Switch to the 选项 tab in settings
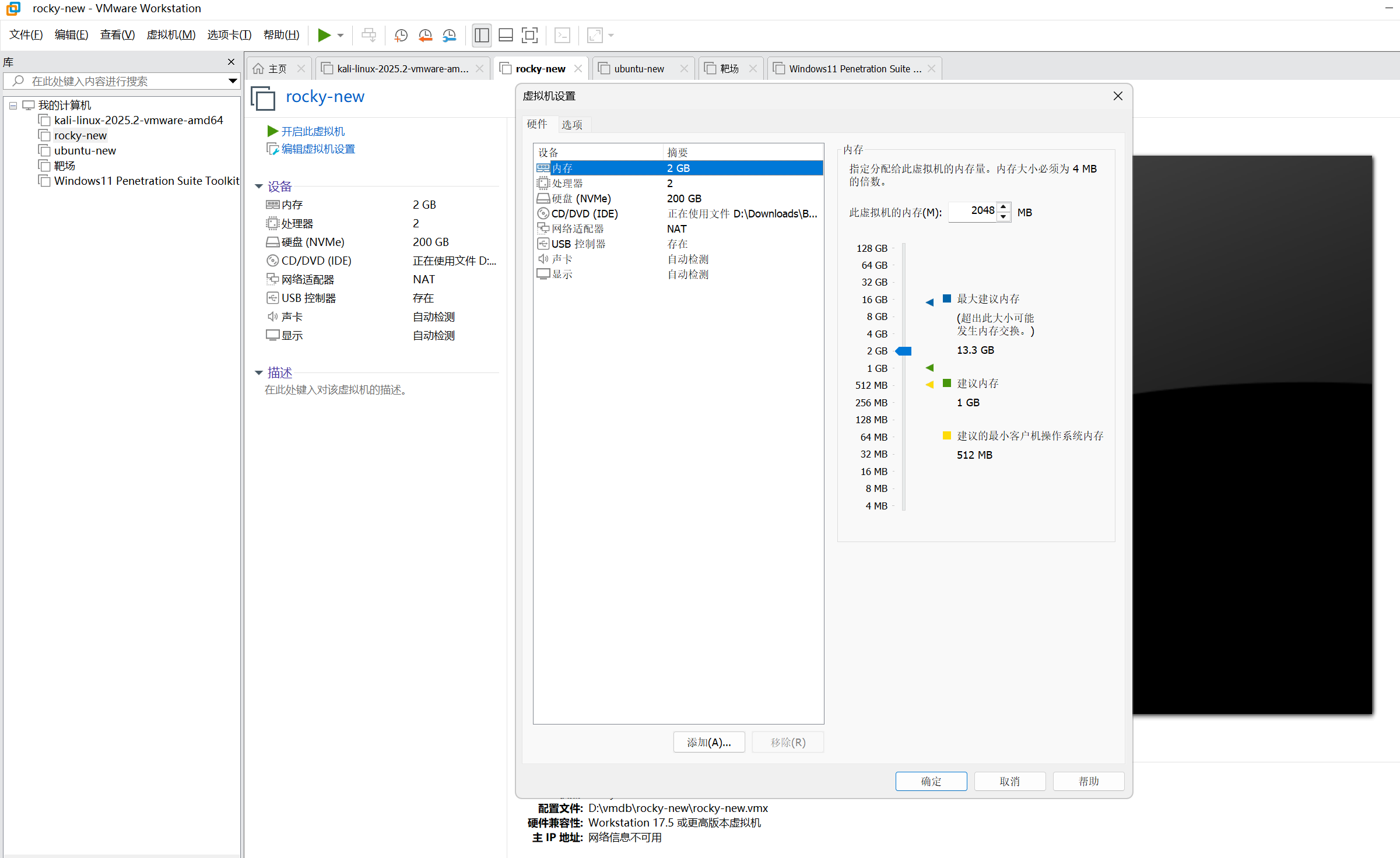Image resolution: width=1400 pixels, height=858 pixels. [571, 124]
